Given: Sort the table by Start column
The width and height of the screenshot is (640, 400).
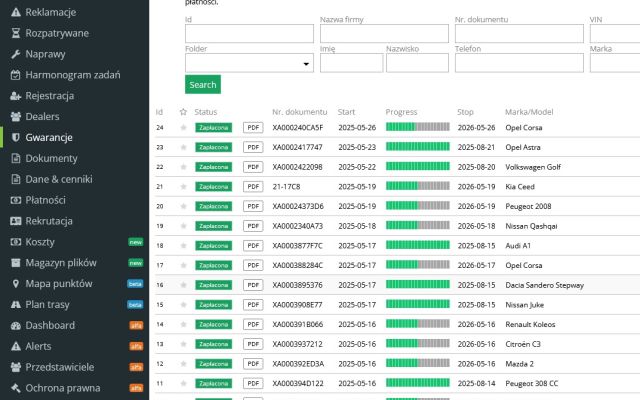Looking at the screenshot, I should pos(347,112).
